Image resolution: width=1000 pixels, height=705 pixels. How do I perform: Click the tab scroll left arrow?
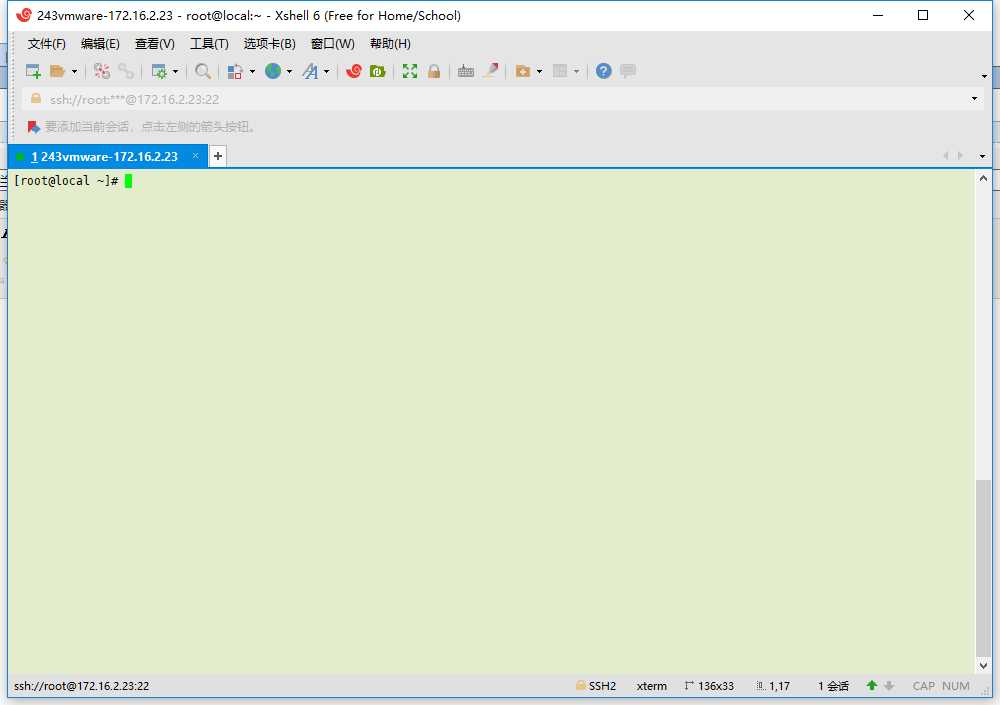(x=946, y=156)
